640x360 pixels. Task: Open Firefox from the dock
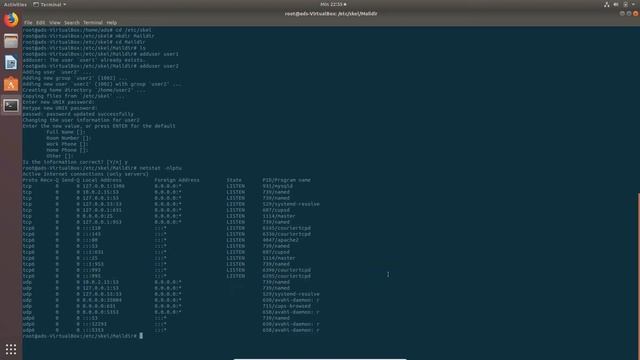[x=11, y=20]
